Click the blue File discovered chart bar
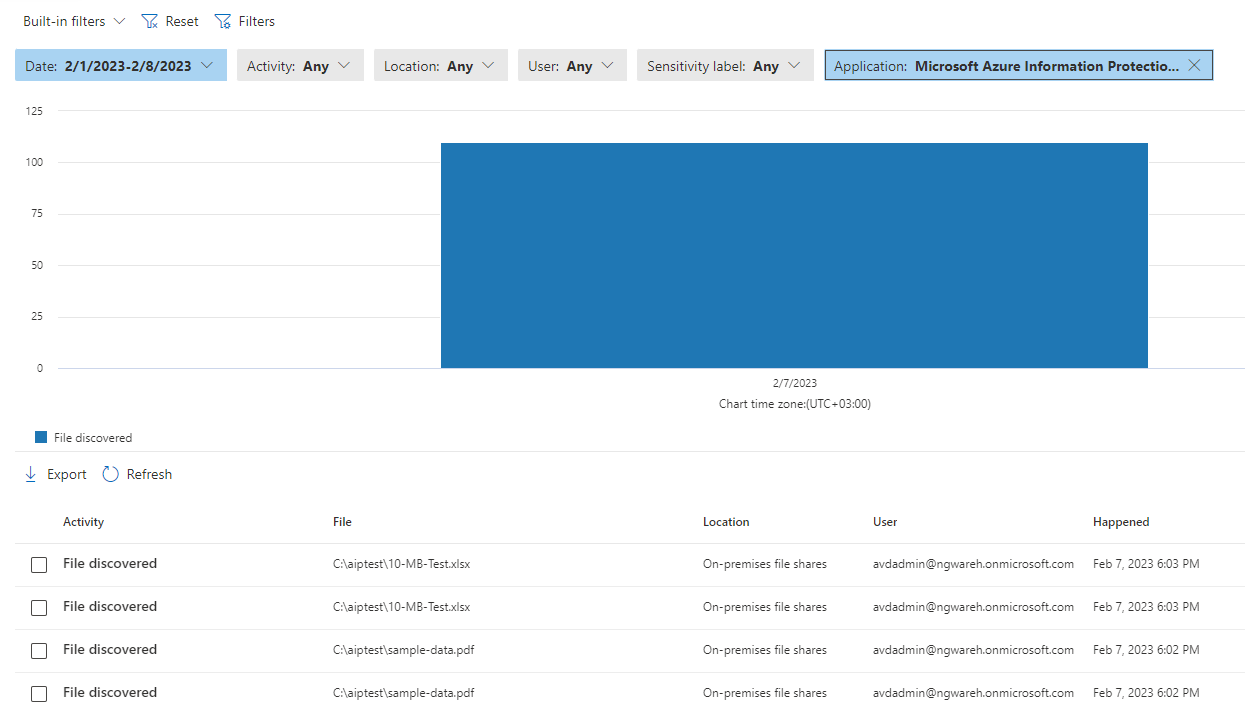The width and height of the screenshot is (1245, 703). click(794, 255)
